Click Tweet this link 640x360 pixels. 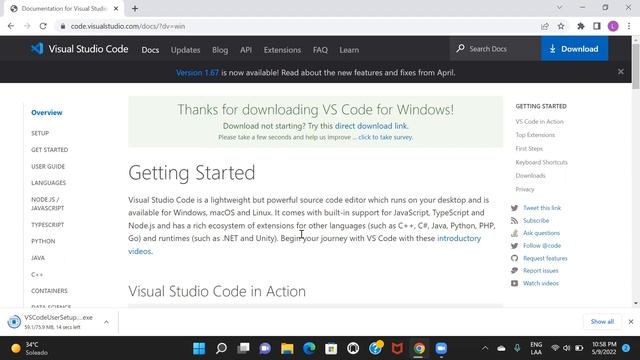[542, 208]
